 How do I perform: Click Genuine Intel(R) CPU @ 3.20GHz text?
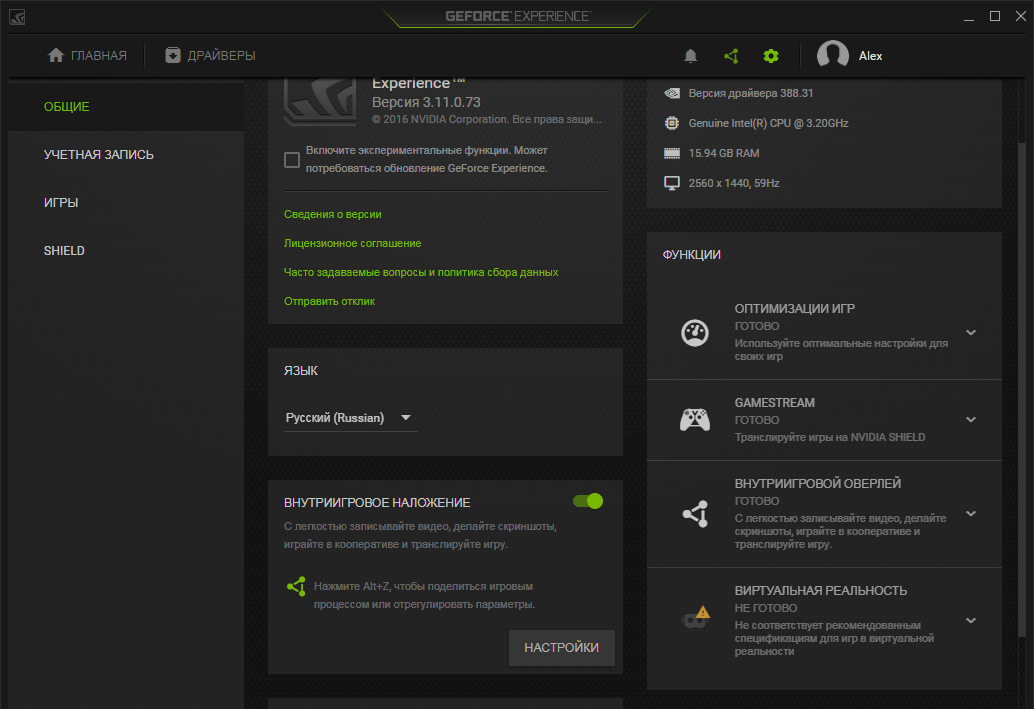[768, 123]
